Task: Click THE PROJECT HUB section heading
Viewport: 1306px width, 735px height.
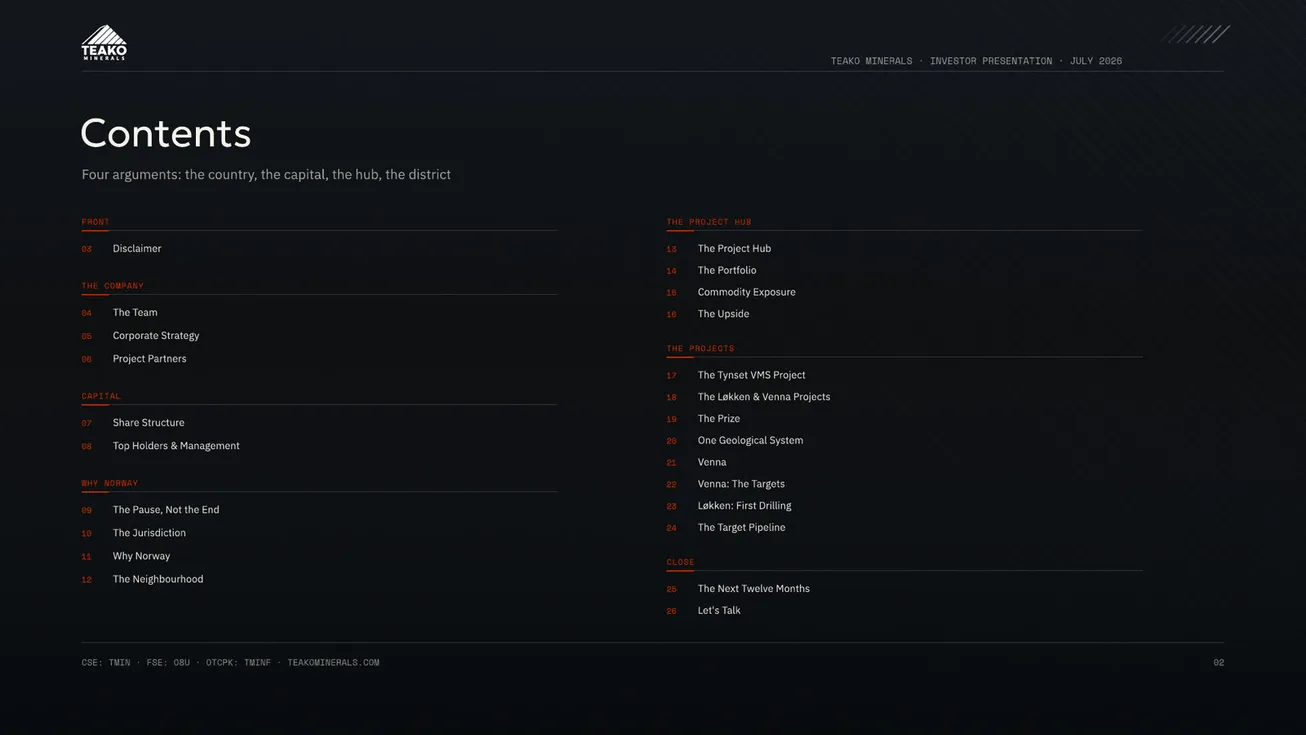Action: 709,222
